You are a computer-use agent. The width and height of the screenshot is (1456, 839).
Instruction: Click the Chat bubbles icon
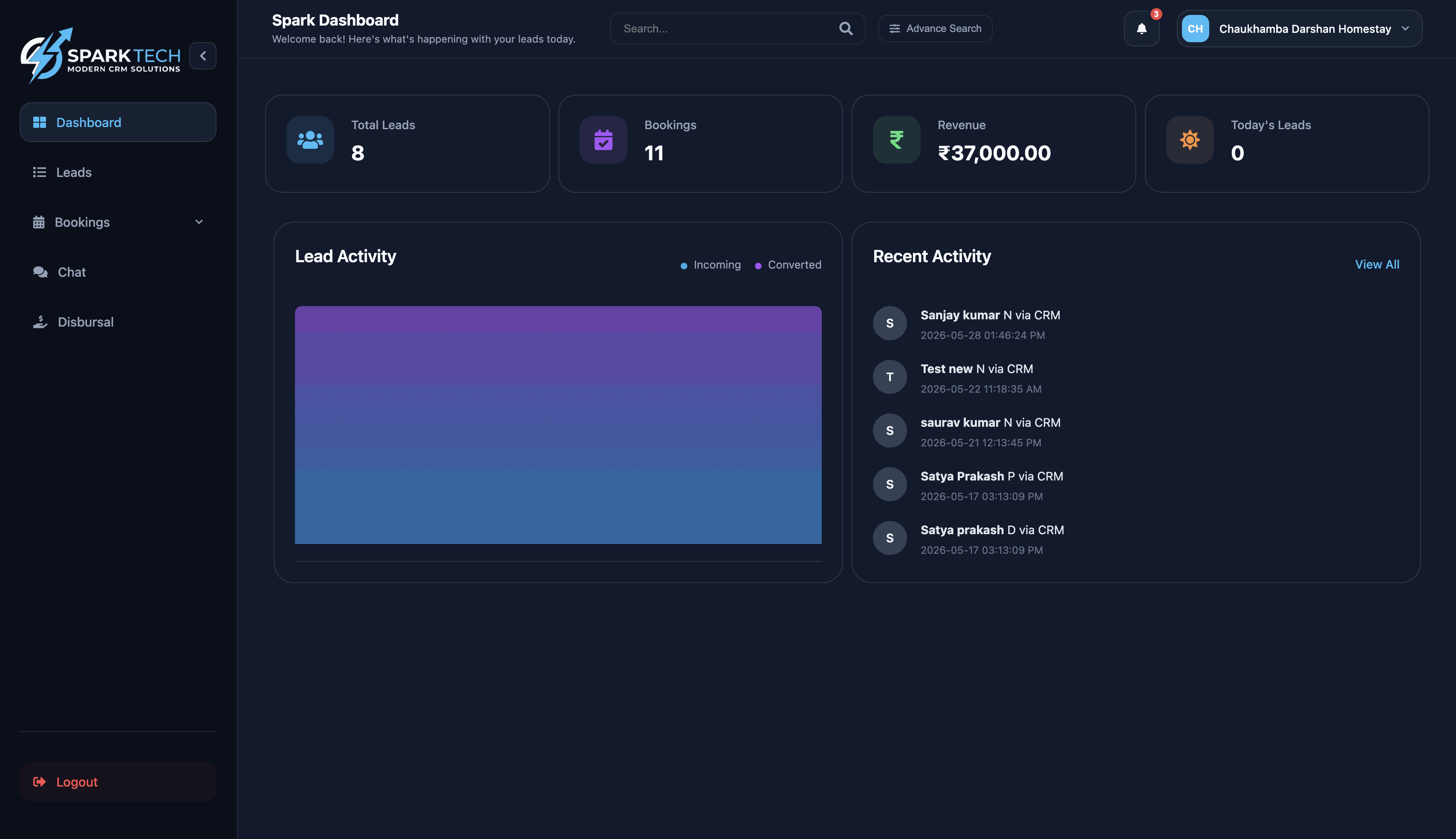point(40,272)
